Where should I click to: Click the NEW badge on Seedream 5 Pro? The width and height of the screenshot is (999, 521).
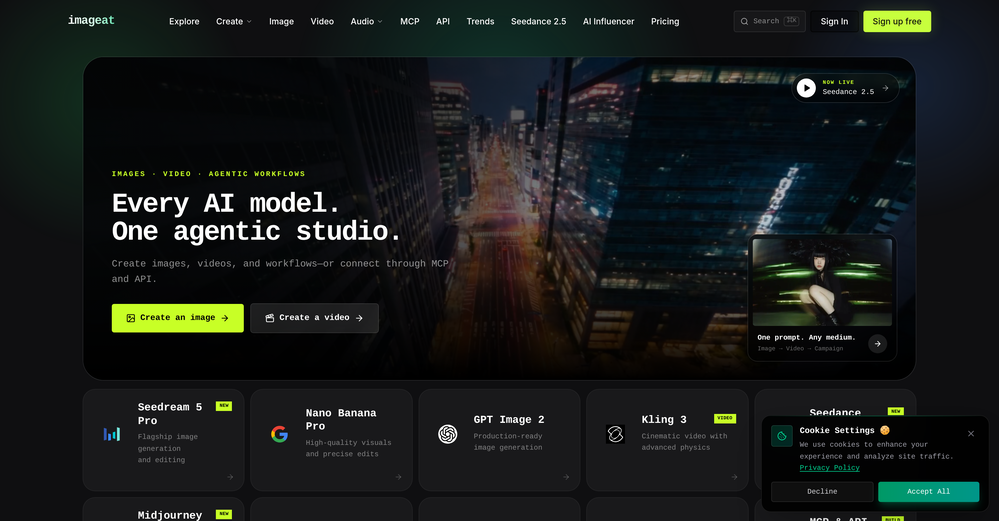(x=224, y=406)
